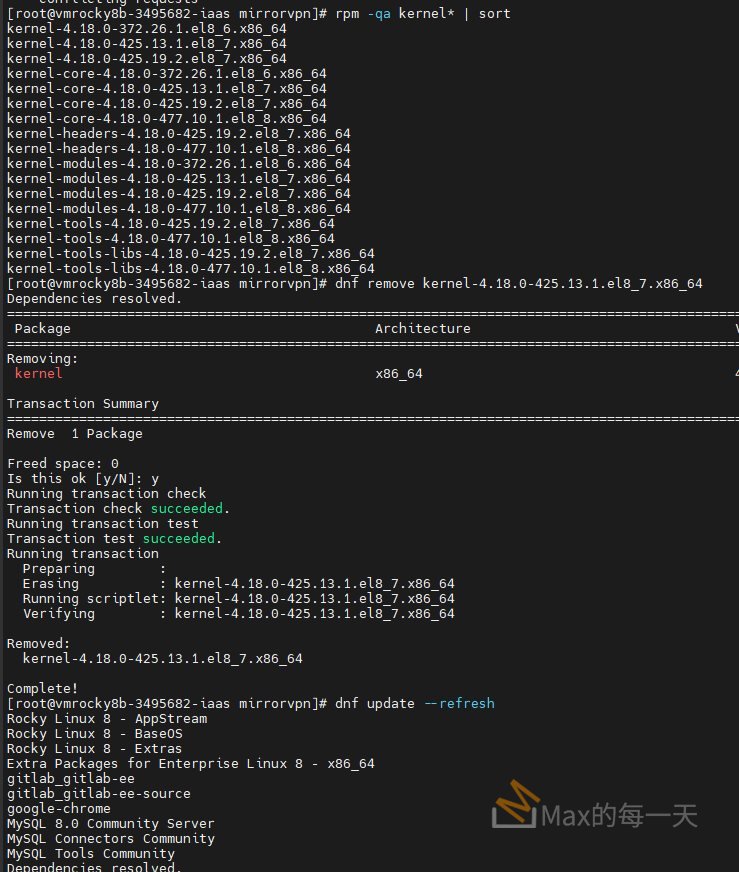Click the 'Transaction Summary' heading
Viewport: 739px width, 872px height.
tap(82, 404)
